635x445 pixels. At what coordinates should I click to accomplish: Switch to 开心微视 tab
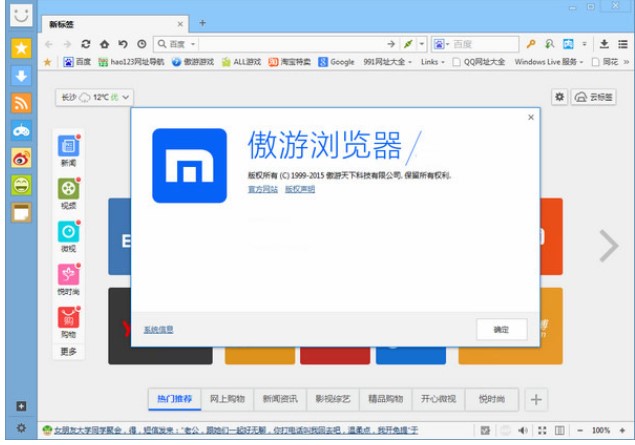pos(438,399)
